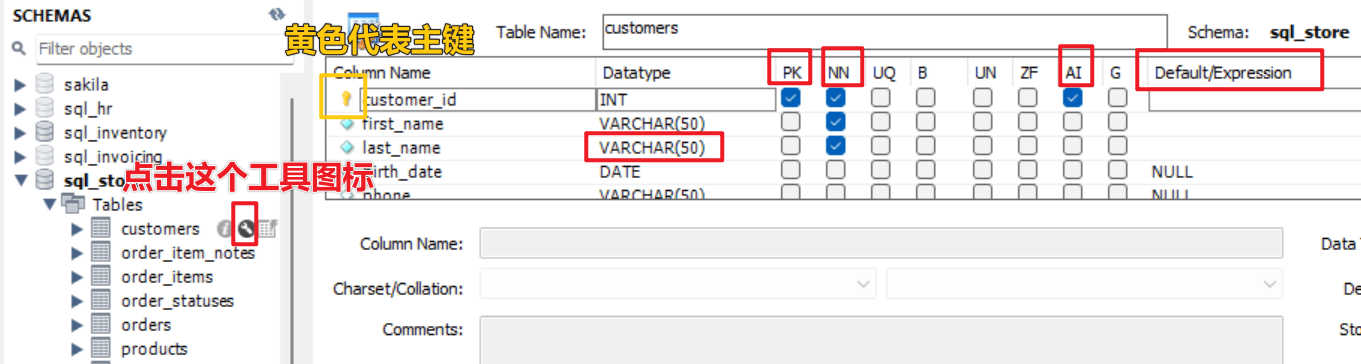Click the Comments text area
1361x364 pixels.
tap(881, 340)
